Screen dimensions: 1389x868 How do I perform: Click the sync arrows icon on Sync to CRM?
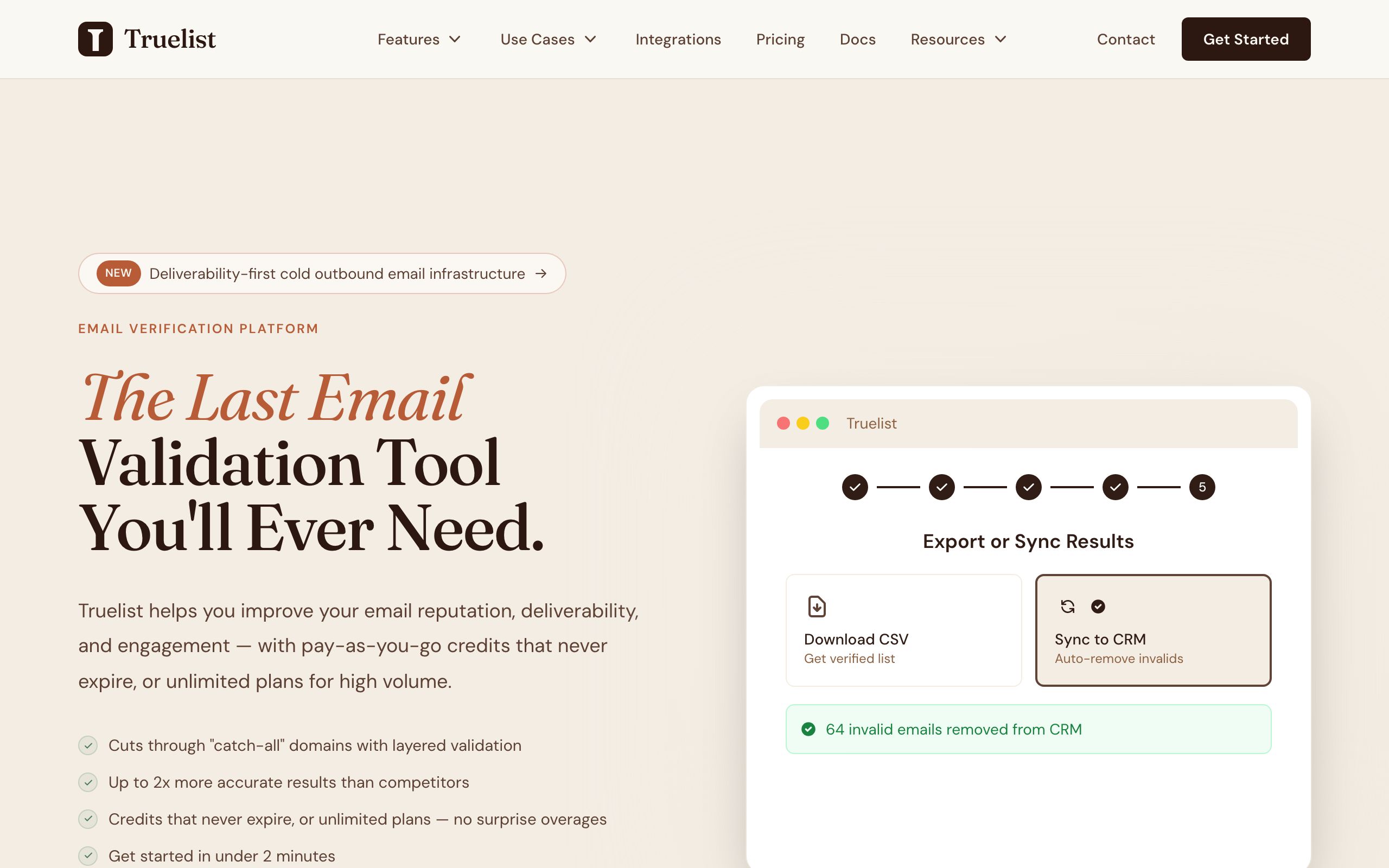click(1068, 606)
